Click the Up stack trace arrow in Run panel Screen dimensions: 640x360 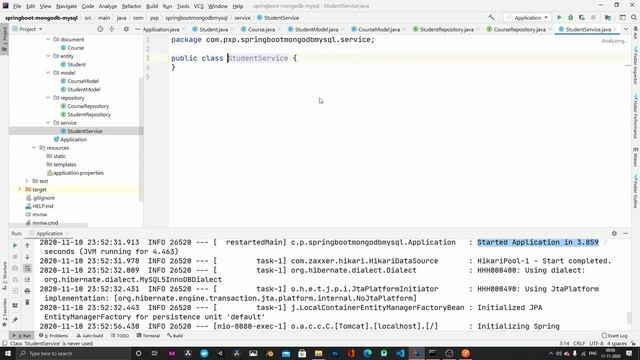tap(27, 245)
